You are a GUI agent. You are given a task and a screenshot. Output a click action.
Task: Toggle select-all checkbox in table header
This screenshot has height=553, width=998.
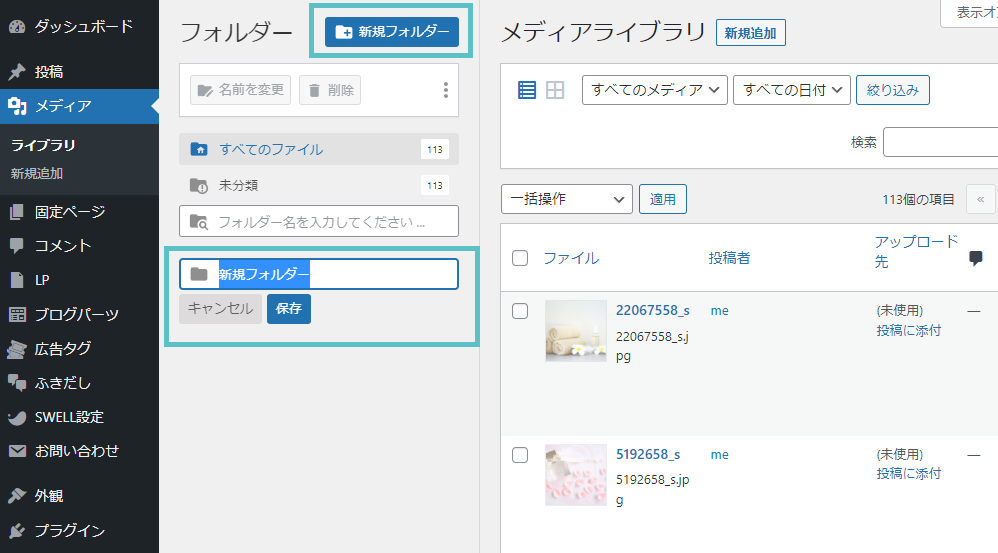click(520, 258)
